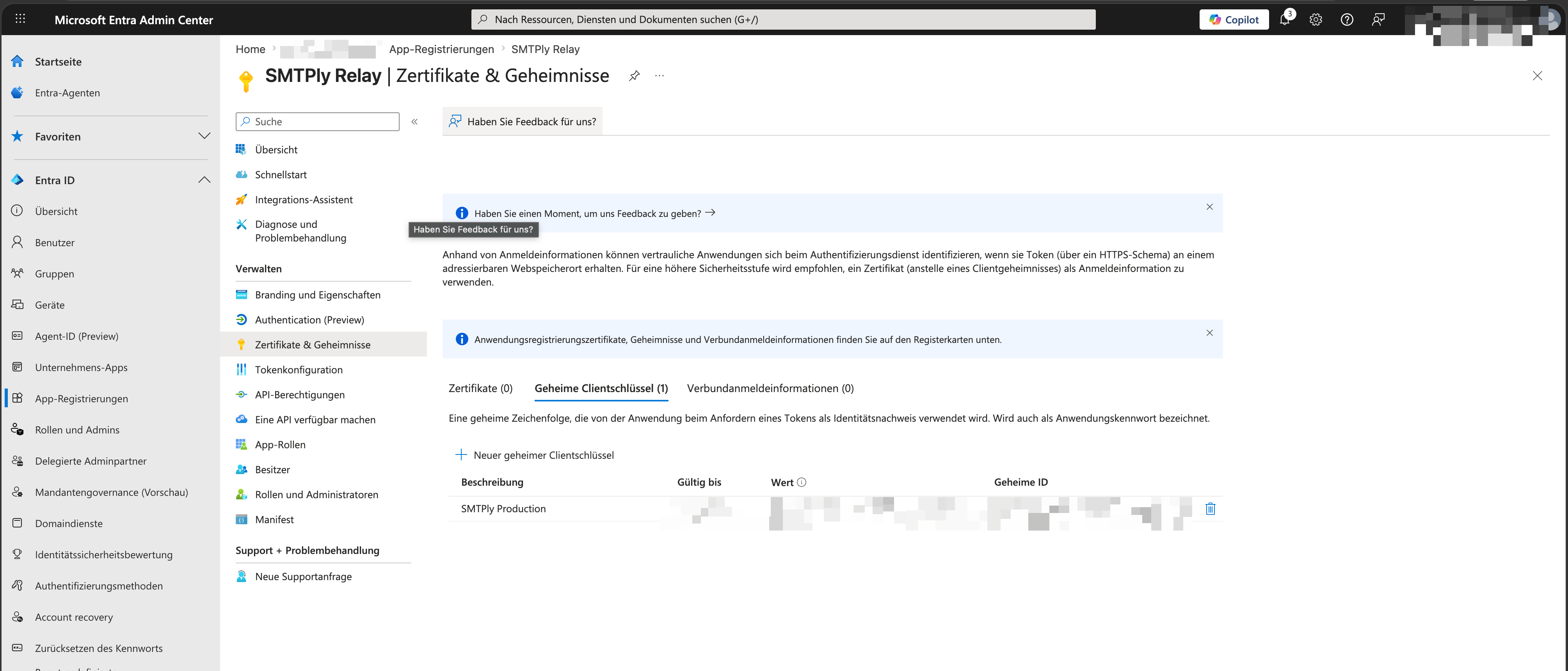Dismiss the feedback info banner
The height and width of the screenshot is (671, 1568).
point(1209,207)
